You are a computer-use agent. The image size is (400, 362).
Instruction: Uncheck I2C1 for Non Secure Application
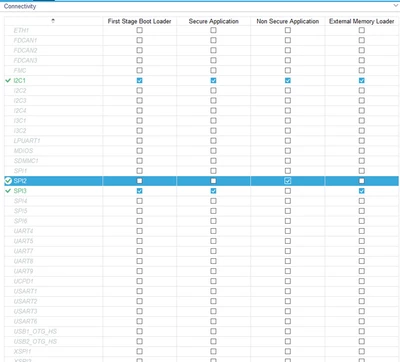[288, 80]
